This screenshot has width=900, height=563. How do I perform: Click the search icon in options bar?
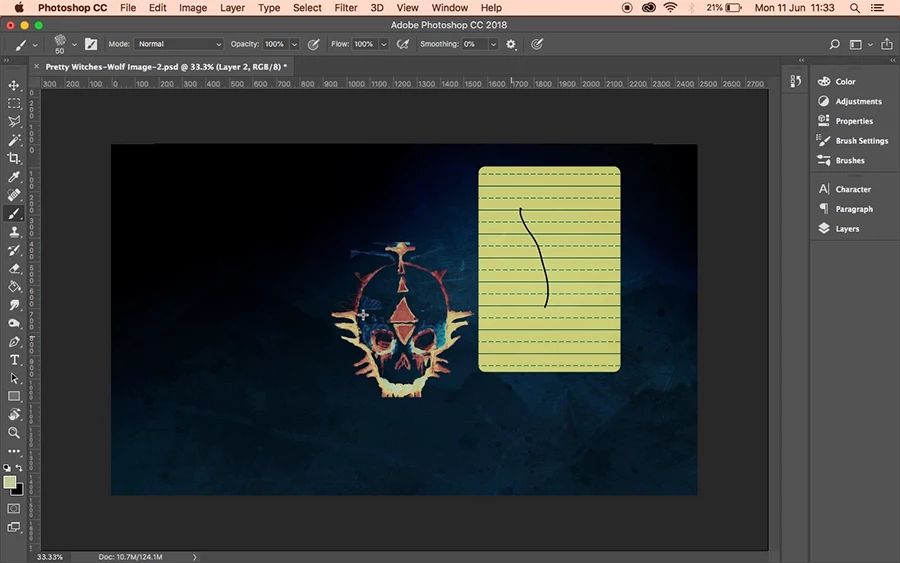tap(835, 44)
